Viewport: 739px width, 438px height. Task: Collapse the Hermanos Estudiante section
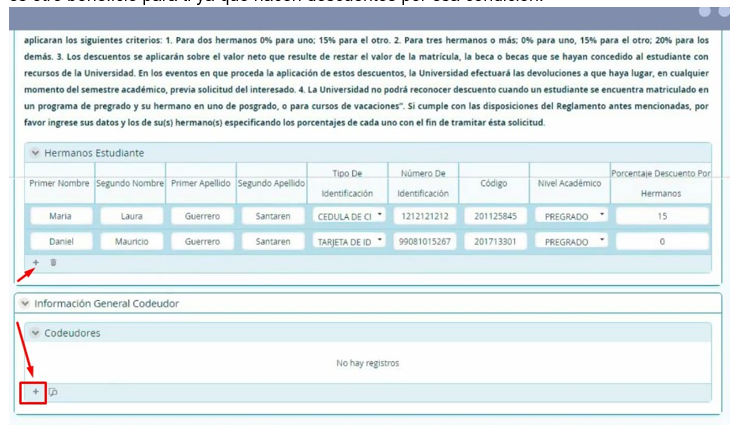[x=35, y=153]
